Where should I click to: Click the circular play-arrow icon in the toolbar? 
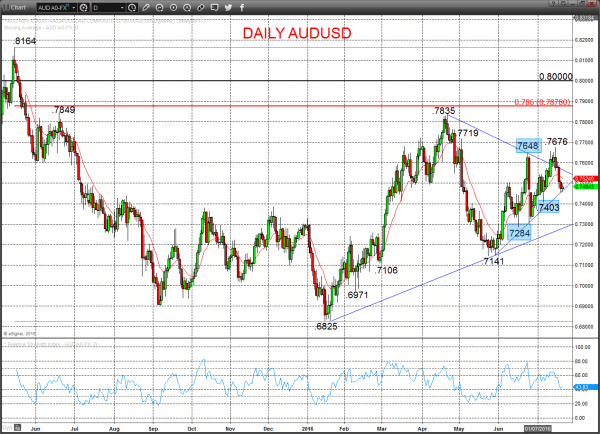pyautogui.click(x=173, y=8)
